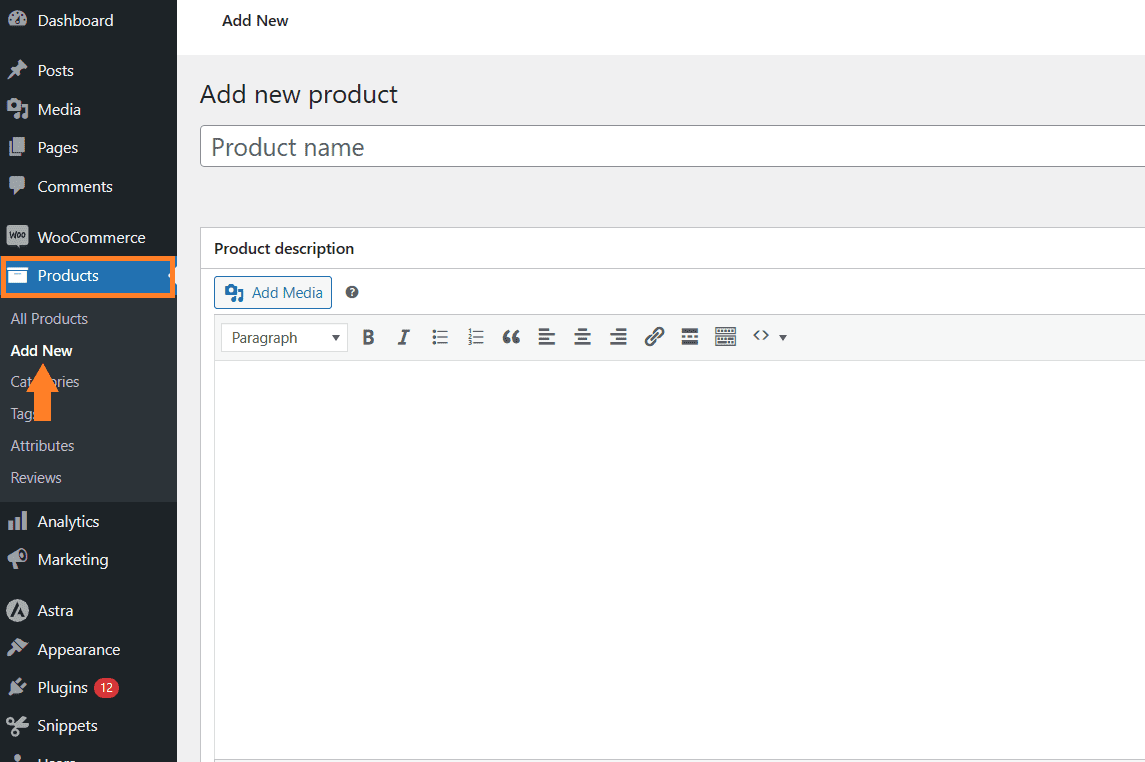The width and height of the screenshot is (1145, 762).
Task: Toggle the toolbar keyboard icon
Action: tap(725, 336)
